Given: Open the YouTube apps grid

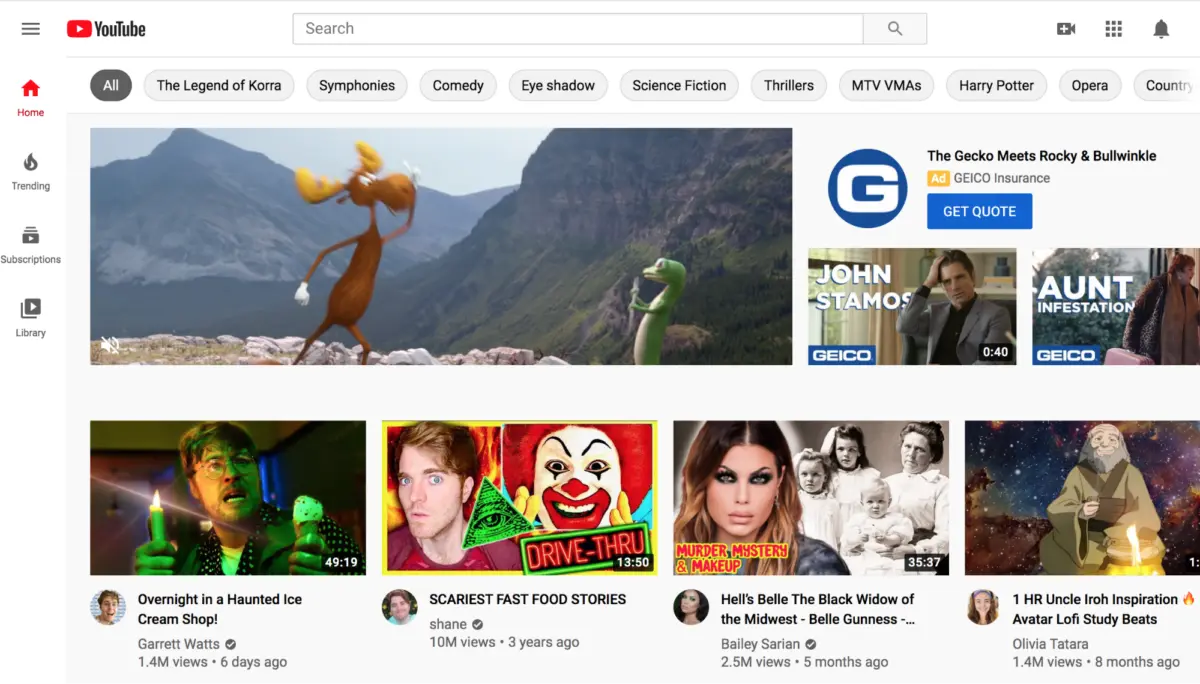Looking at the screenshot, I should coord(1113,29).
